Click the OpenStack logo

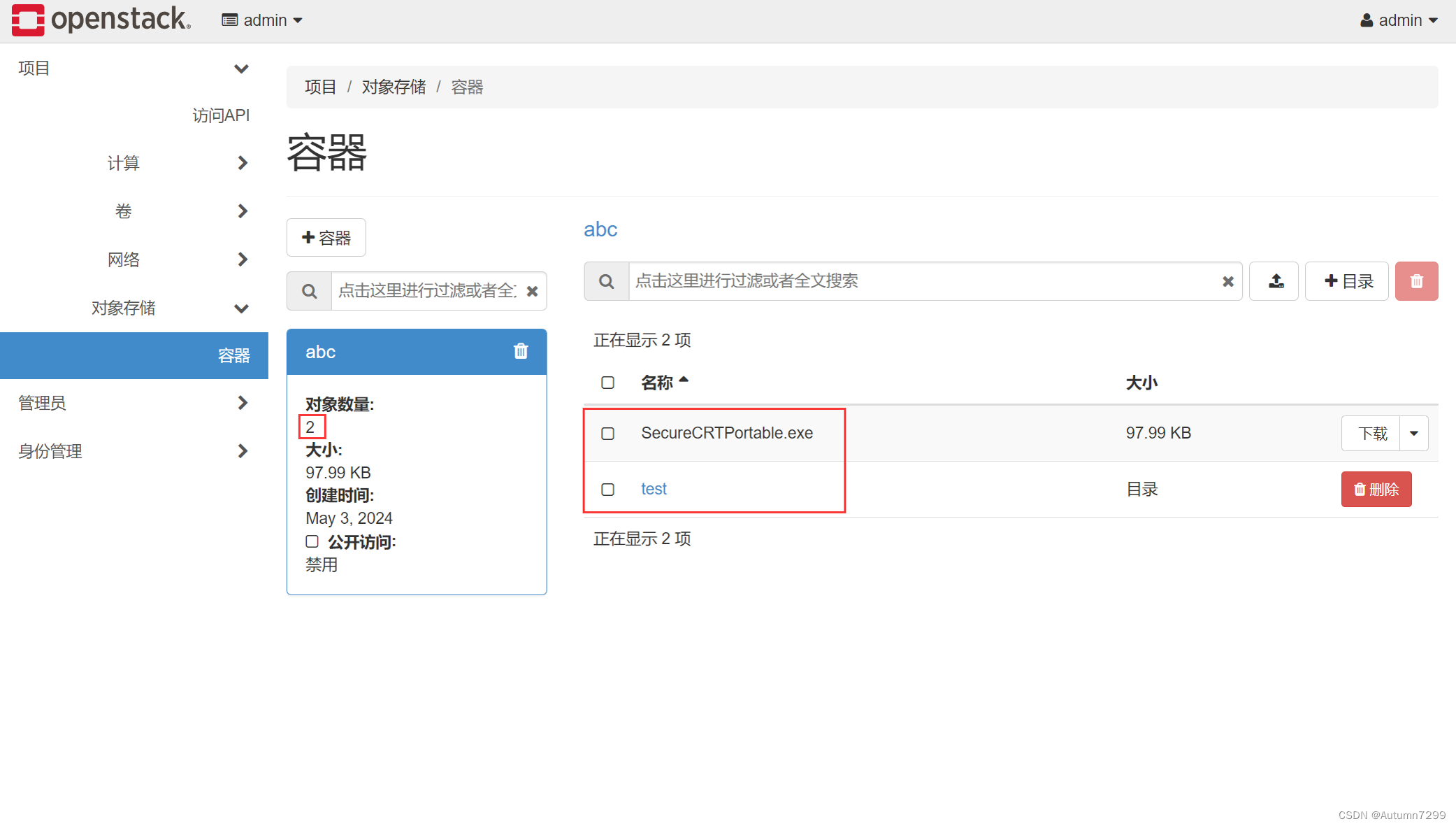[101, 20]
